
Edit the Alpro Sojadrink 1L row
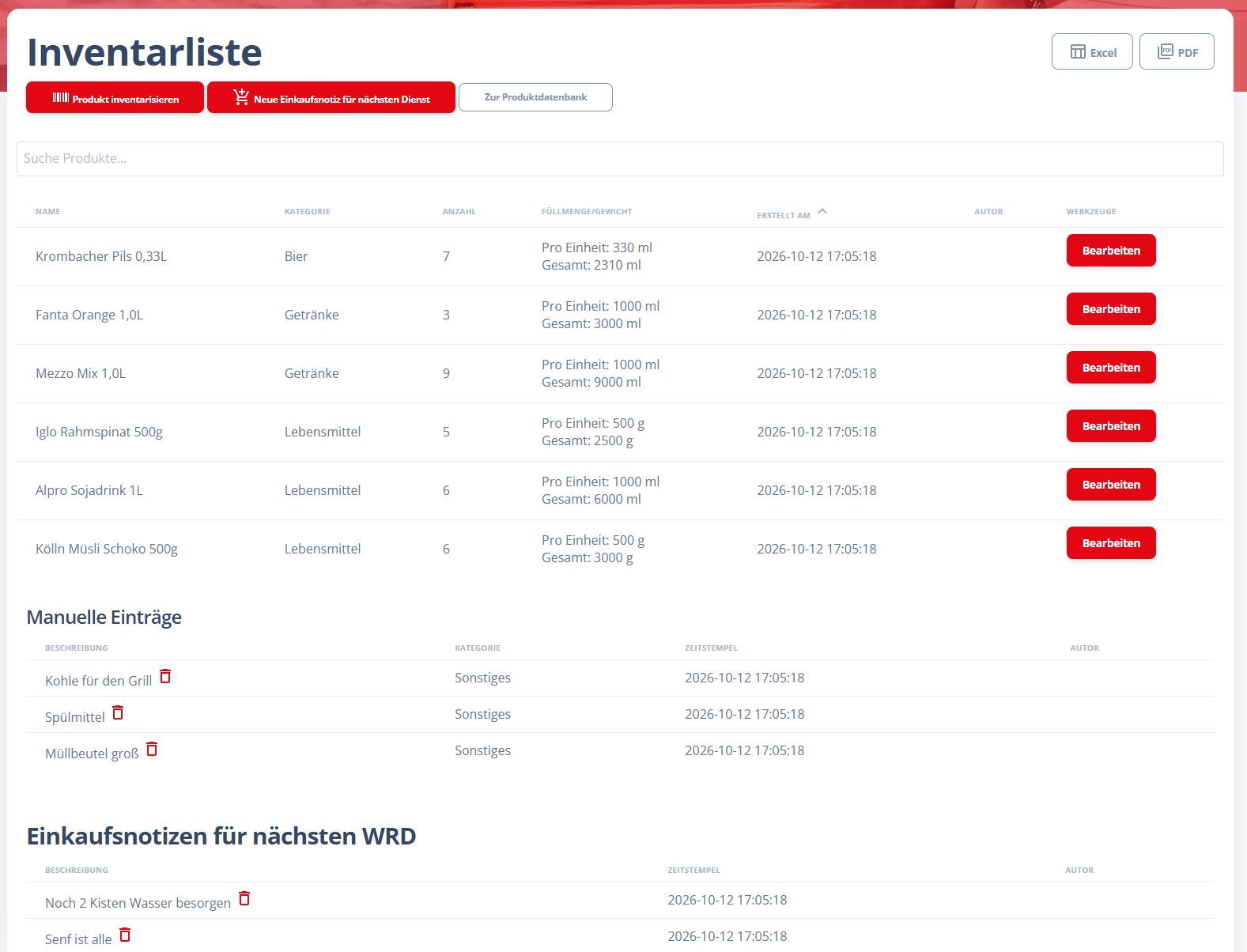[1111, 485]
